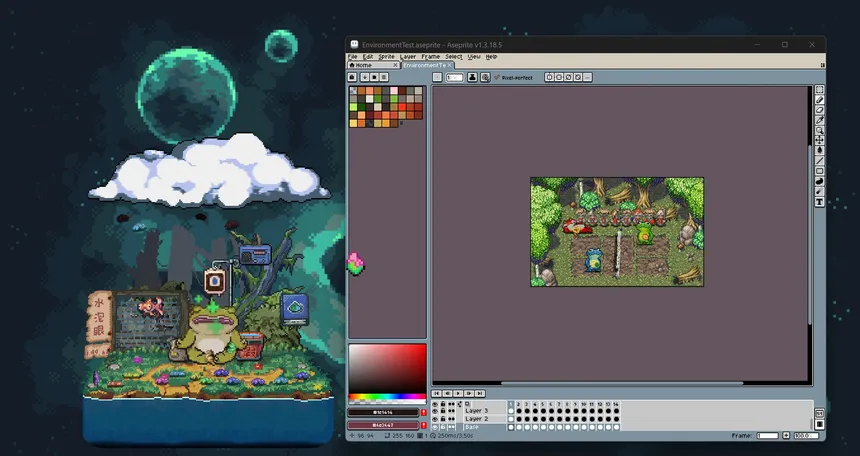Screen dimensions: 860x456
Task: Click the Aseprite app icon in title bar
Action: point(354,44)
